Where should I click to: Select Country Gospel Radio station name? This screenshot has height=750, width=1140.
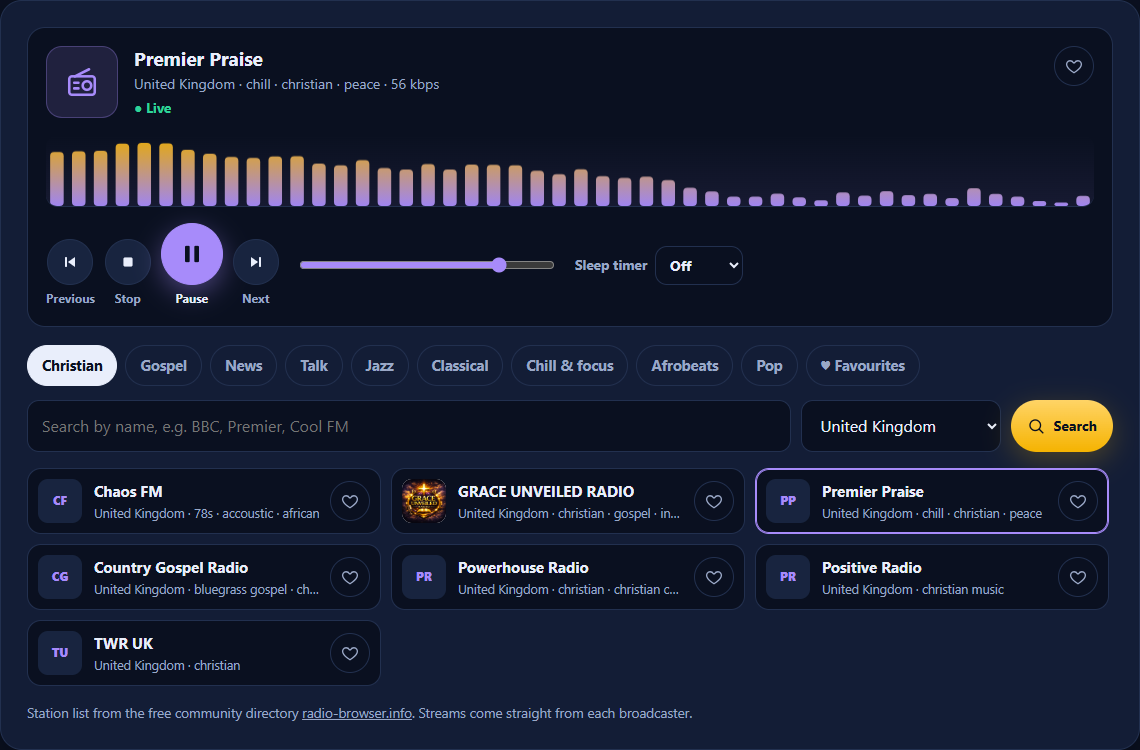pos(171,568)
